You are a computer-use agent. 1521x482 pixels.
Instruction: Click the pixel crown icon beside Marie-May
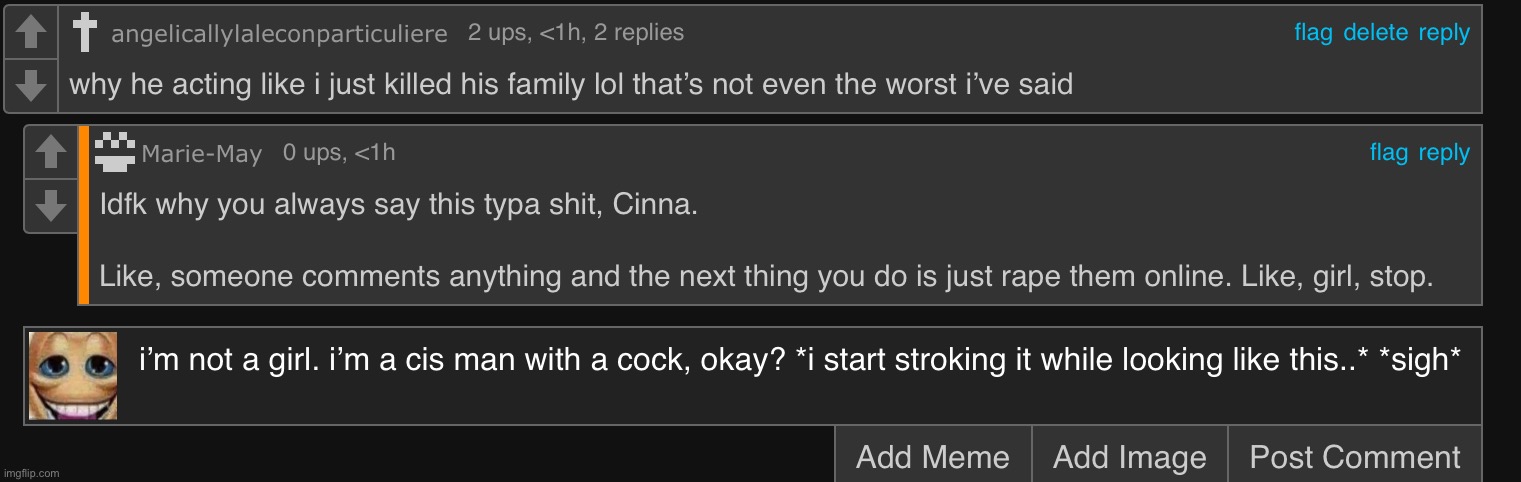[115, 151]
